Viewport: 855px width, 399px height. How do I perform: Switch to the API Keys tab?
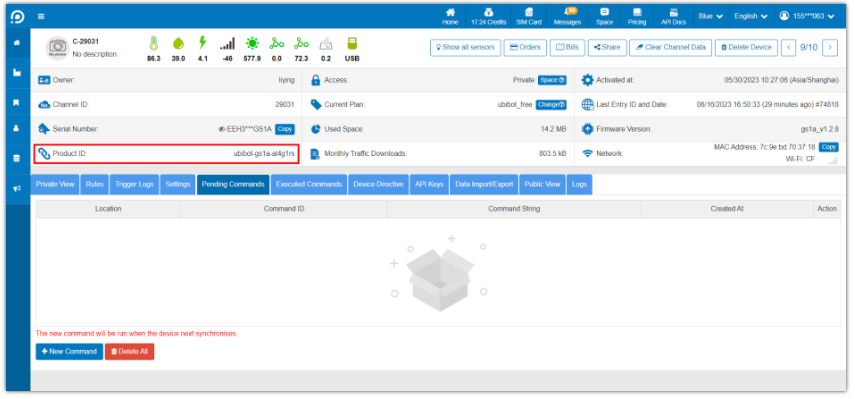click(x=430, y=184)
